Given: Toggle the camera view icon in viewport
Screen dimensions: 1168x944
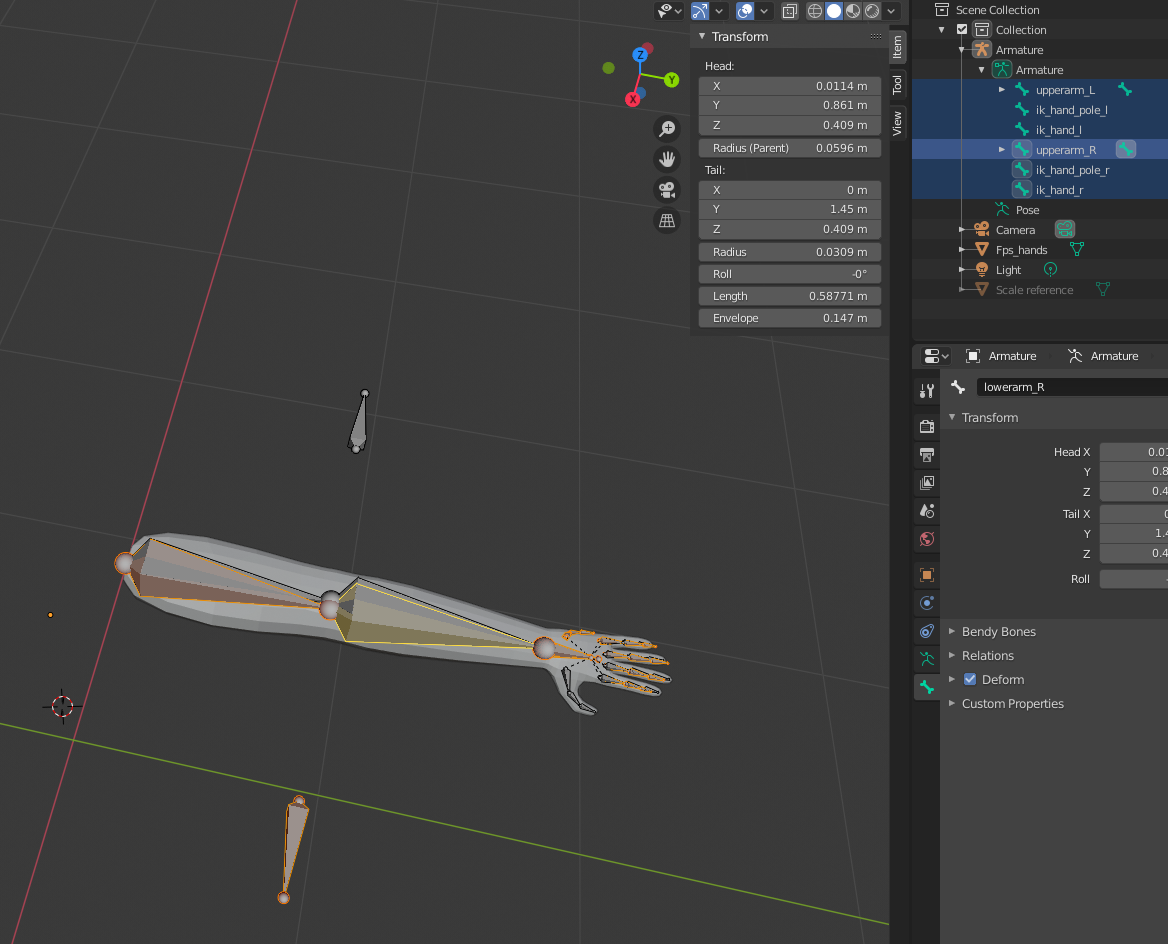Looking at the screenshot, I should pos(667,189).
